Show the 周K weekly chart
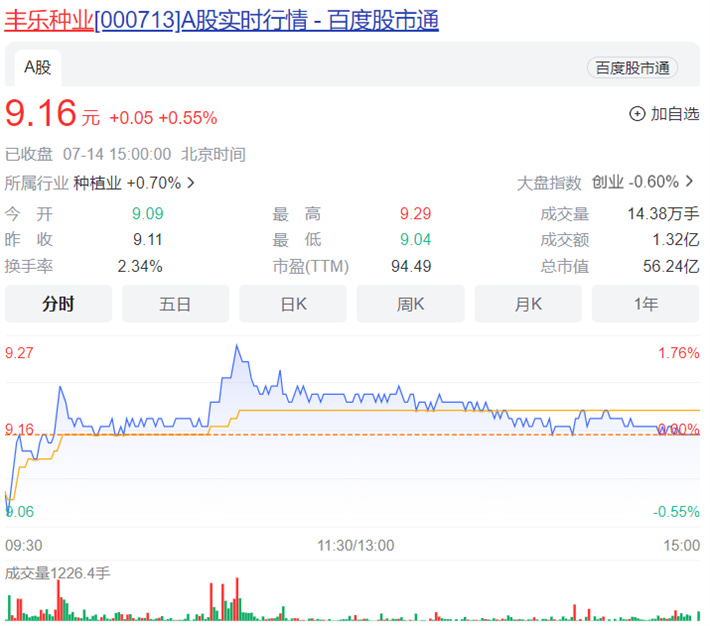Viewport: 710px width, 626px height. point(410,304)
